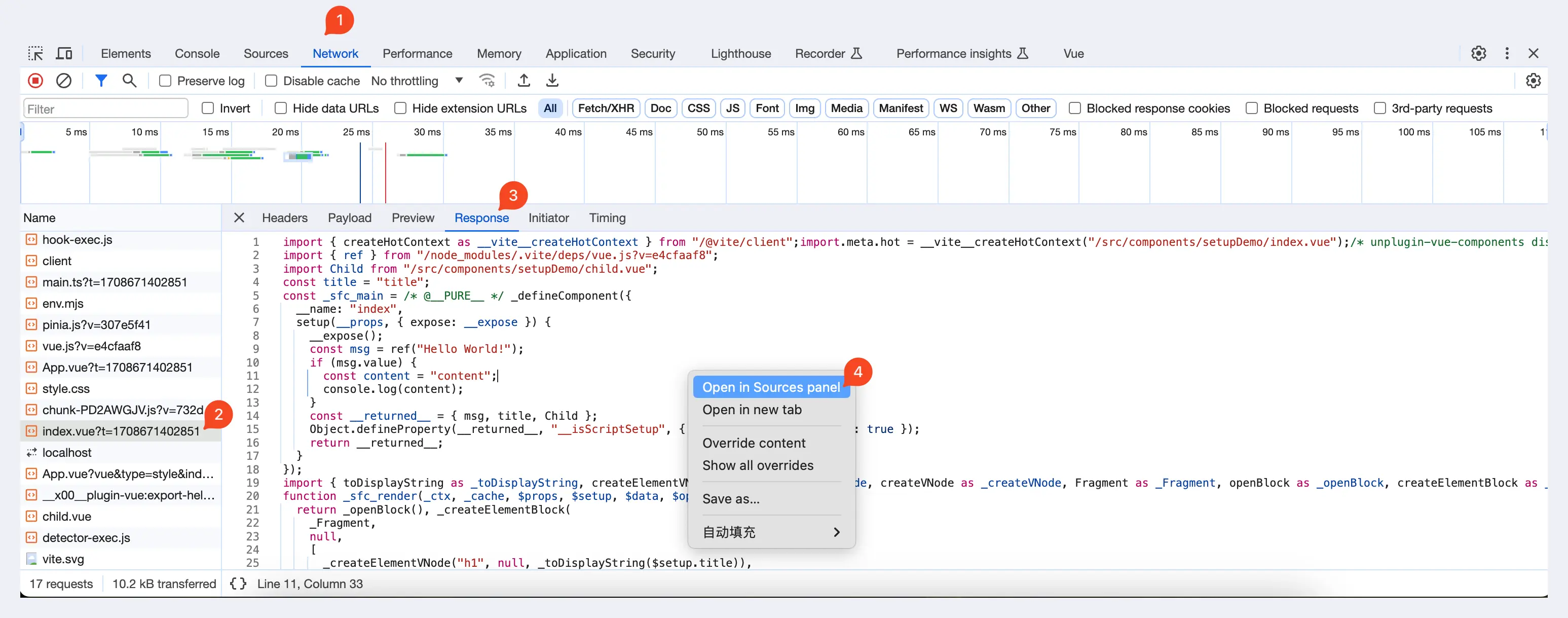
Task: Click the inspect element picker icon
Action: [35, 54]
